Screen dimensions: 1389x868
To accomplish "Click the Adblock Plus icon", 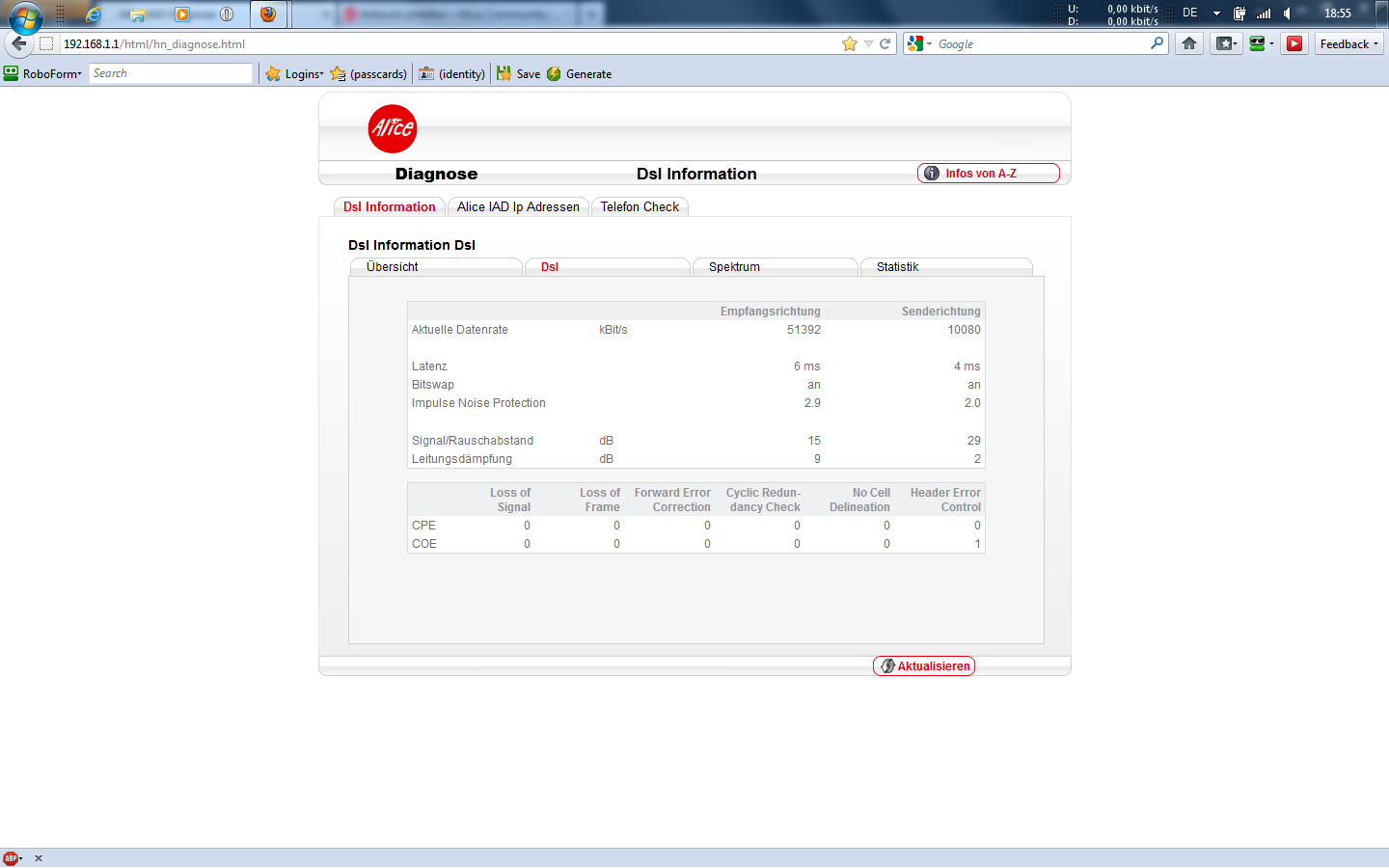I will point(11,858).
